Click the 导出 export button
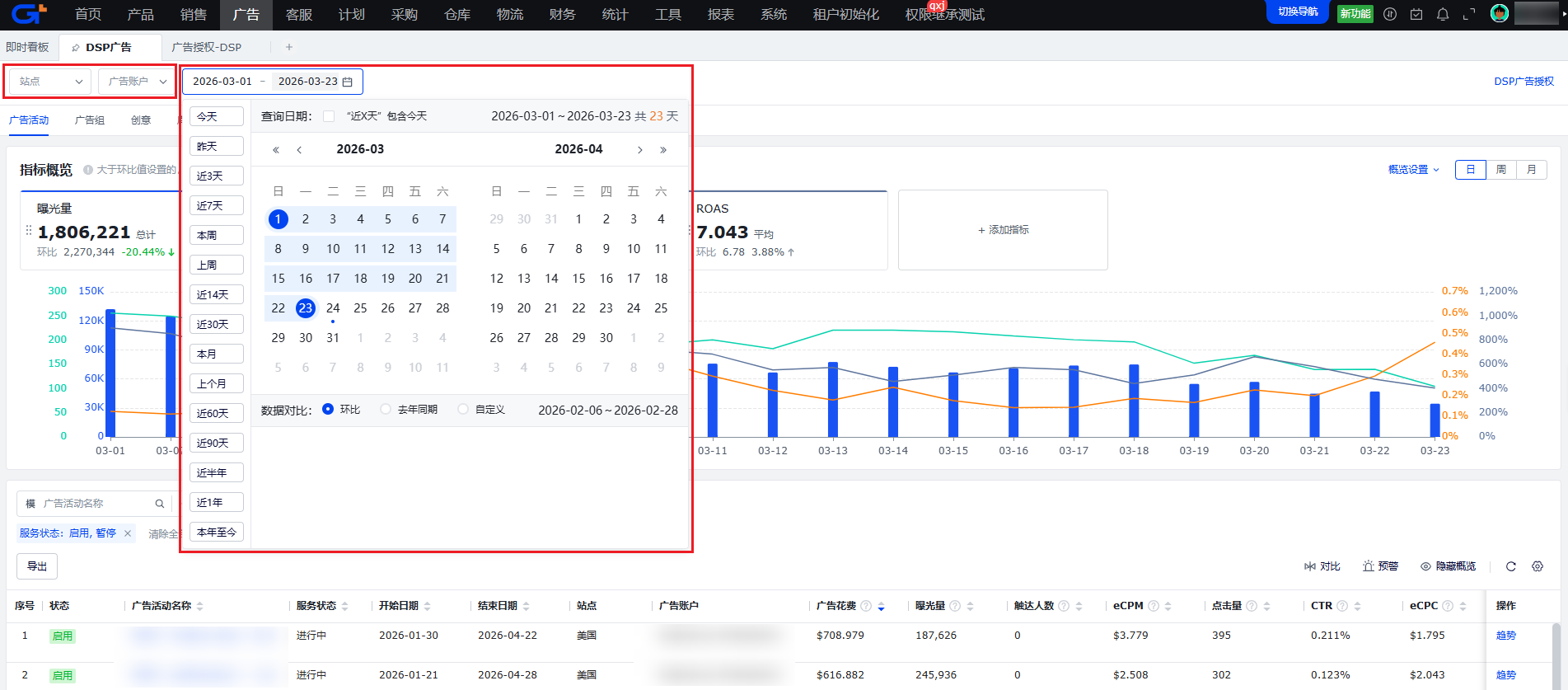Image resolution: width=1568 pixels, height=690 pixels. [x=37, y=566]
